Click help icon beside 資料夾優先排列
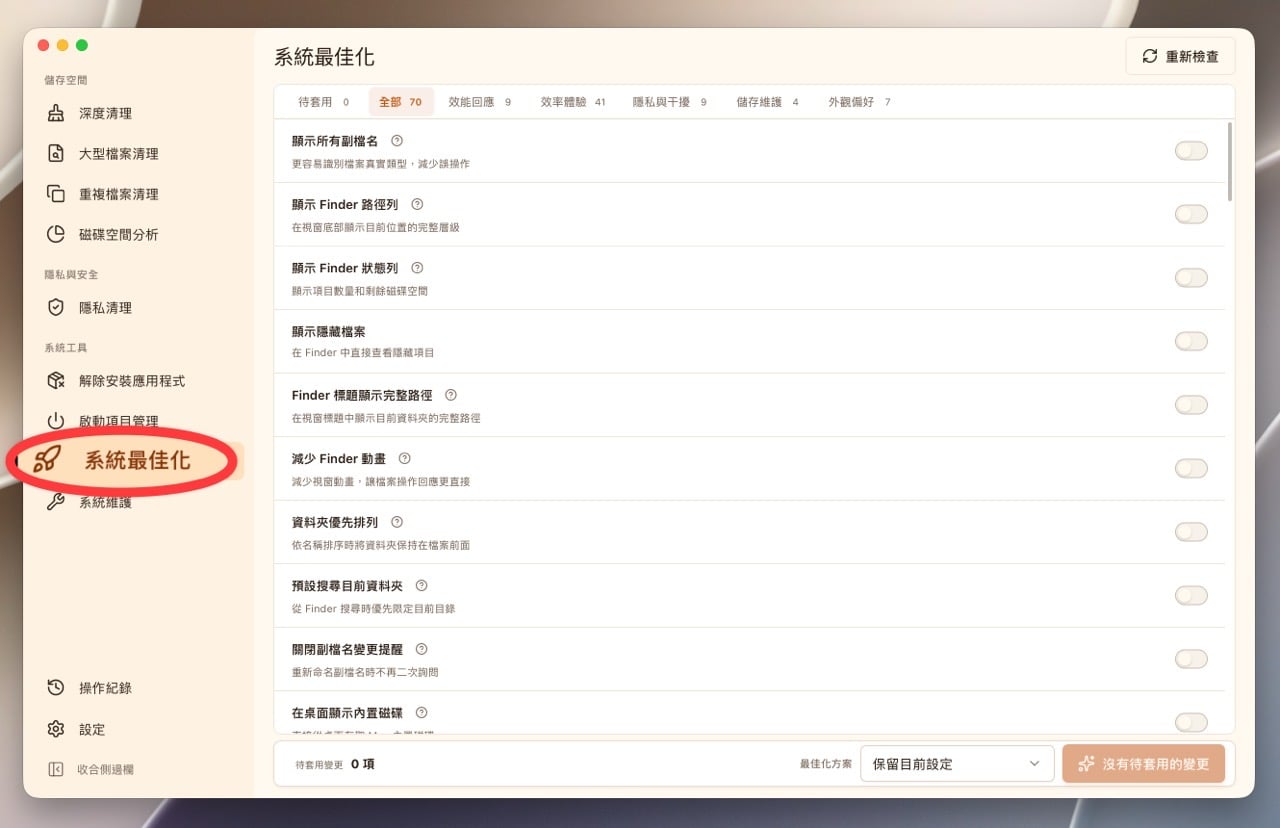This screenshot has height=828, width=1280. 397,522
